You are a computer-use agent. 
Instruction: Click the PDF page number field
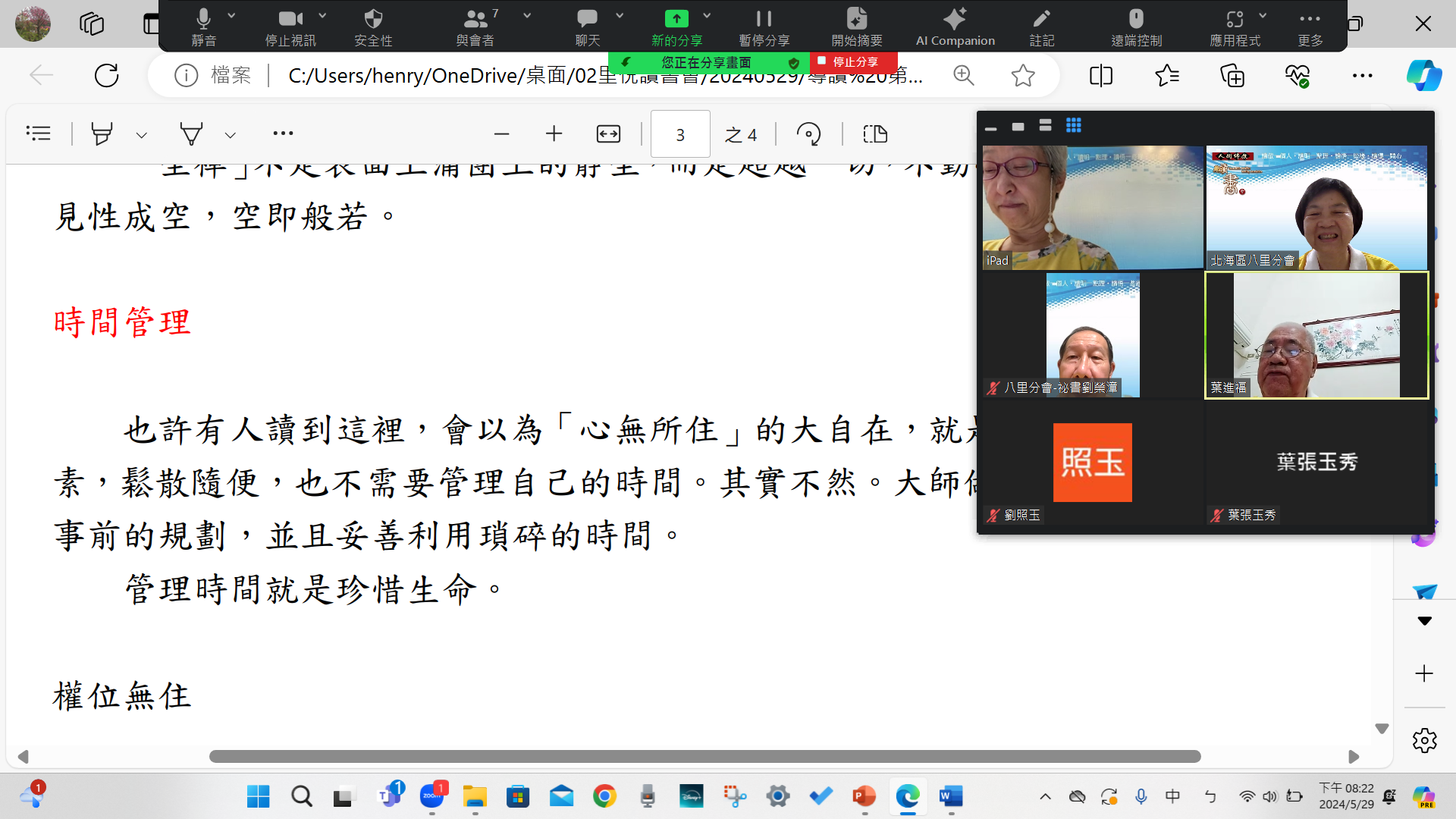coord(680,134)
